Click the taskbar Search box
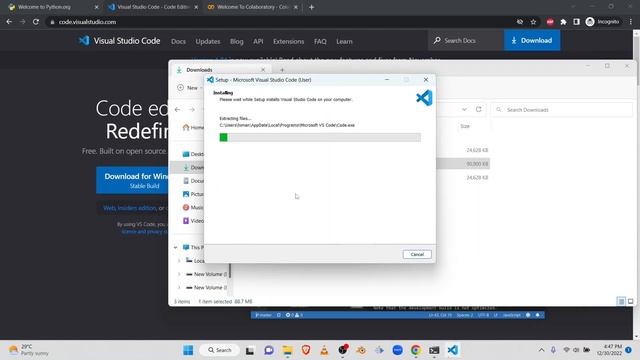The width and height of the screenshot is (640, 360). [220, 350]
